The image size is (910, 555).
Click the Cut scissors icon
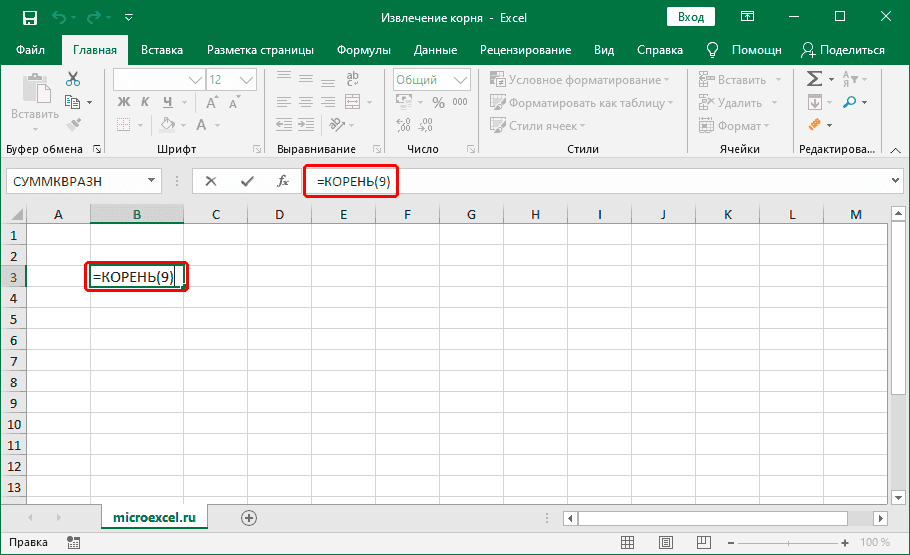(x=73, y=80)
